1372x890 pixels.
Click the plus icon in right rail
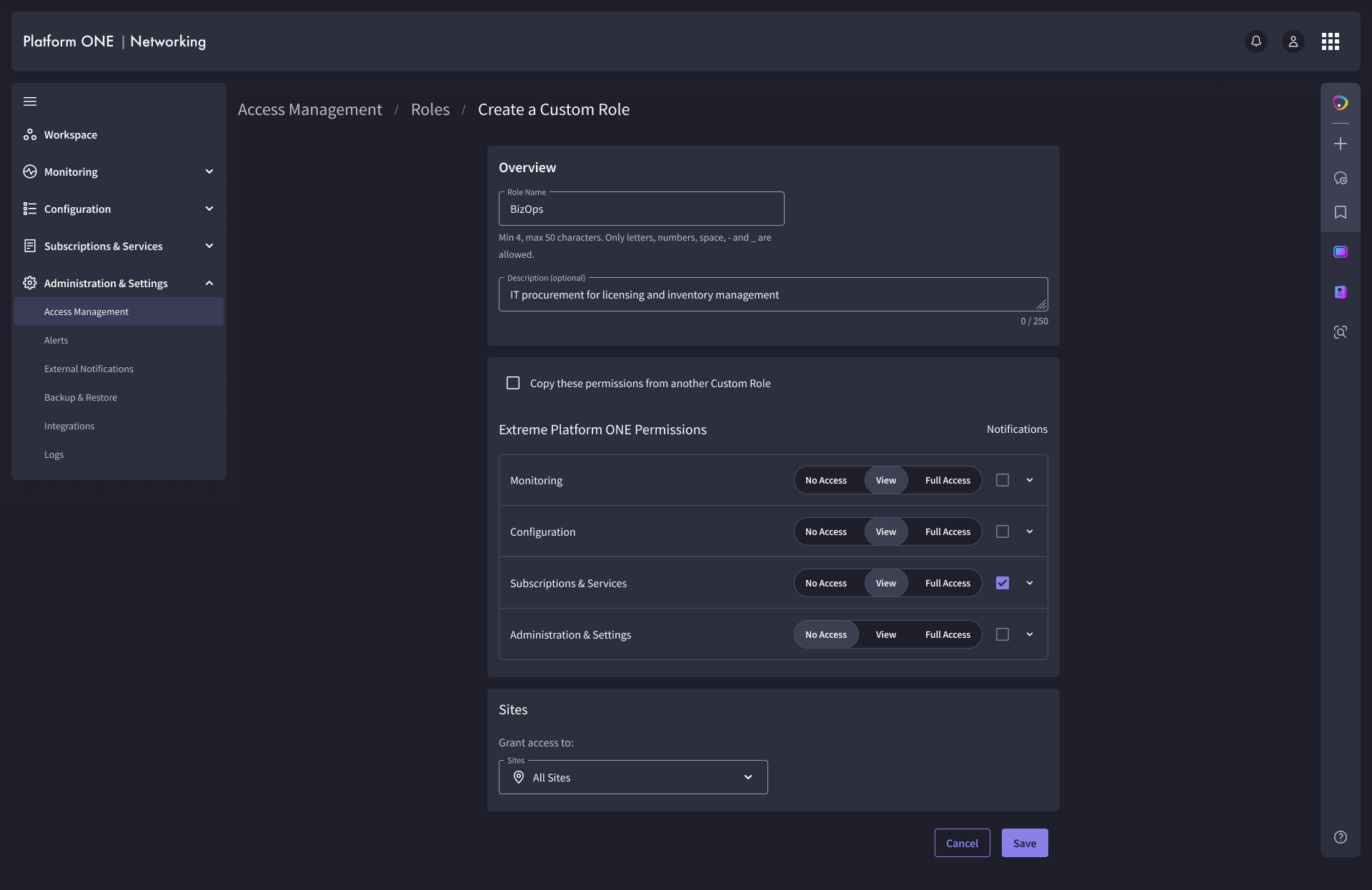tap(1340, 144)
